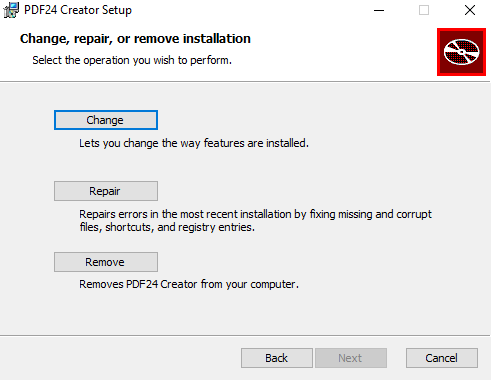Click the 'Change, repair, or remove installation' heading

pos(135,39)
